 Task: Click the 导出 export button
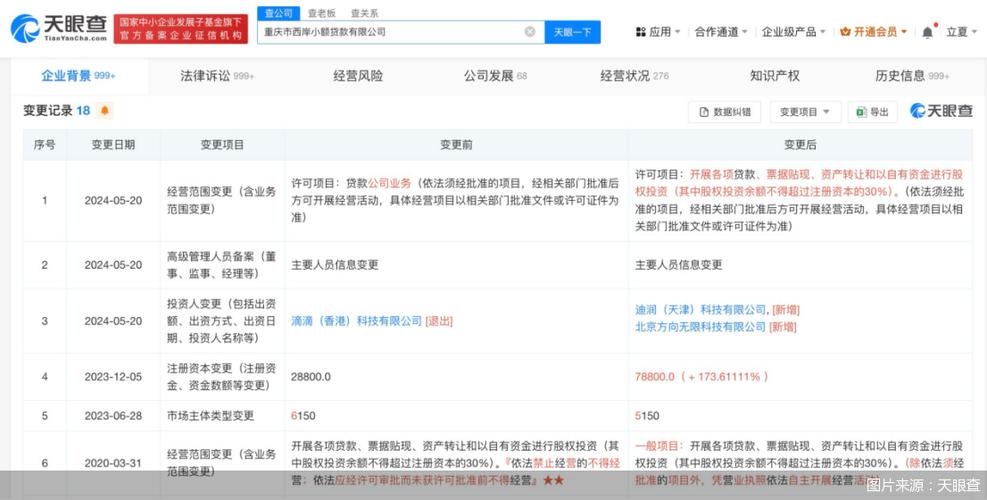pos(872,112)
